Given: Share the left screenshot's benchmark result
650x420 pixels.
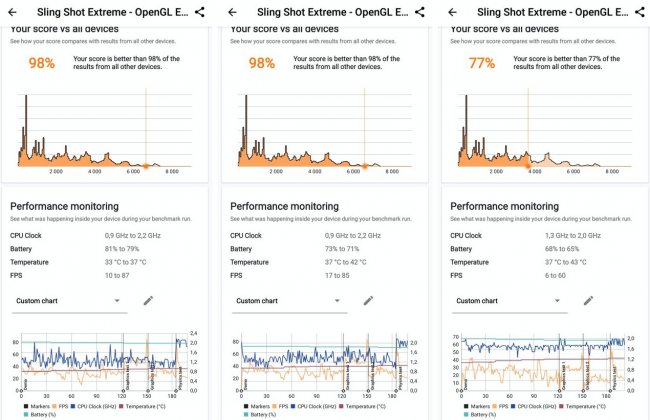Looking at the screenshot, I should tap(200, 12).
